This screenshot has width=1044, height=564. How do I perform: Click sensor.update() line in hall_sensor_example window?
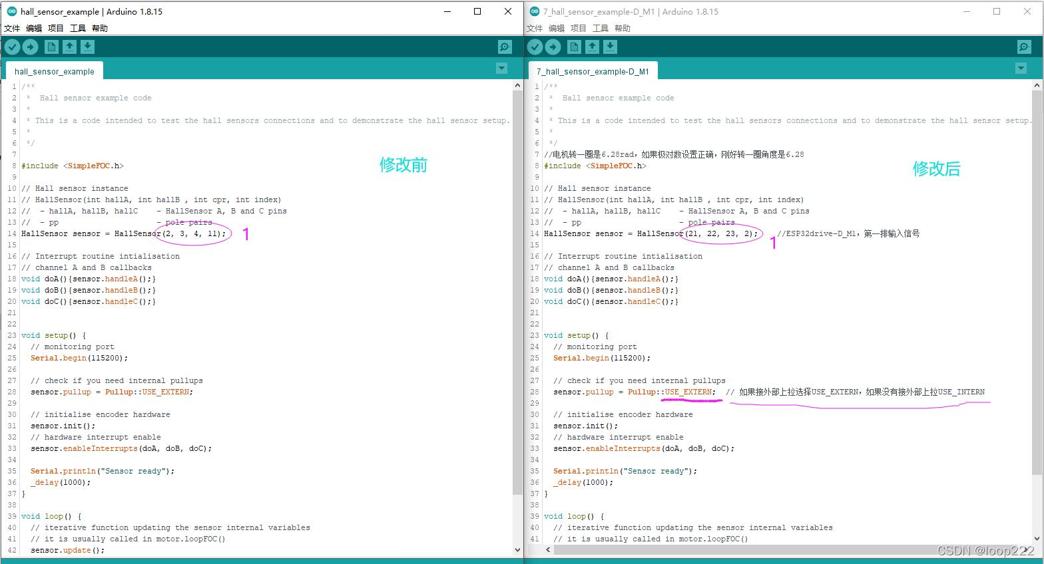67,551
